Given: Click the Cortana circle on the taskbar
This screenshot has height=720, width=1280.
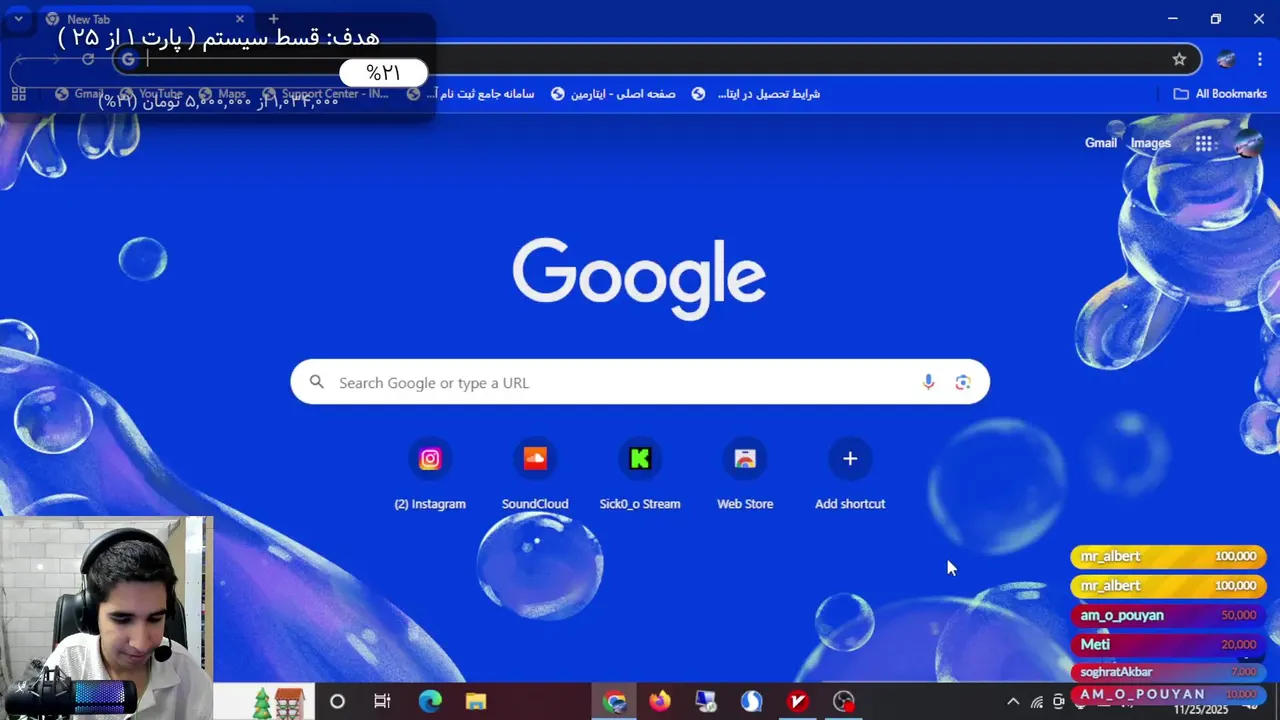Looking at the screenshot, I should point(337,701).
